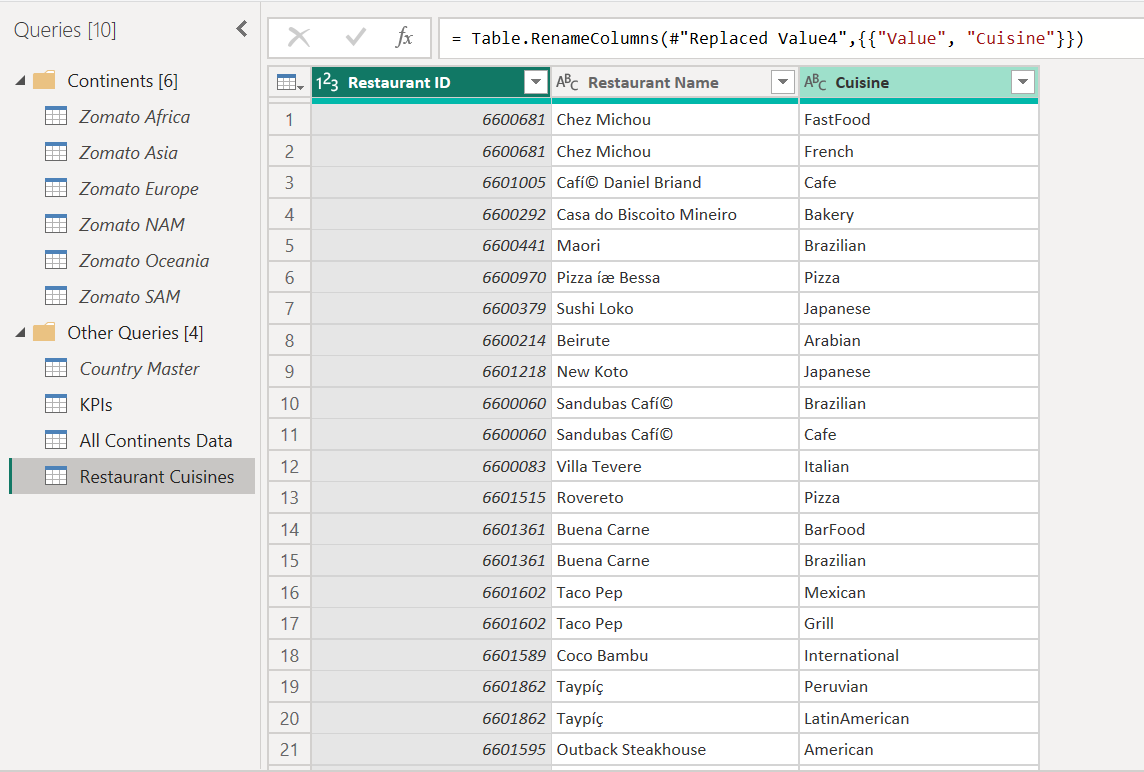Open the Restaurant ID filter dropdown

pyautogui.click(x=537, y=83)
